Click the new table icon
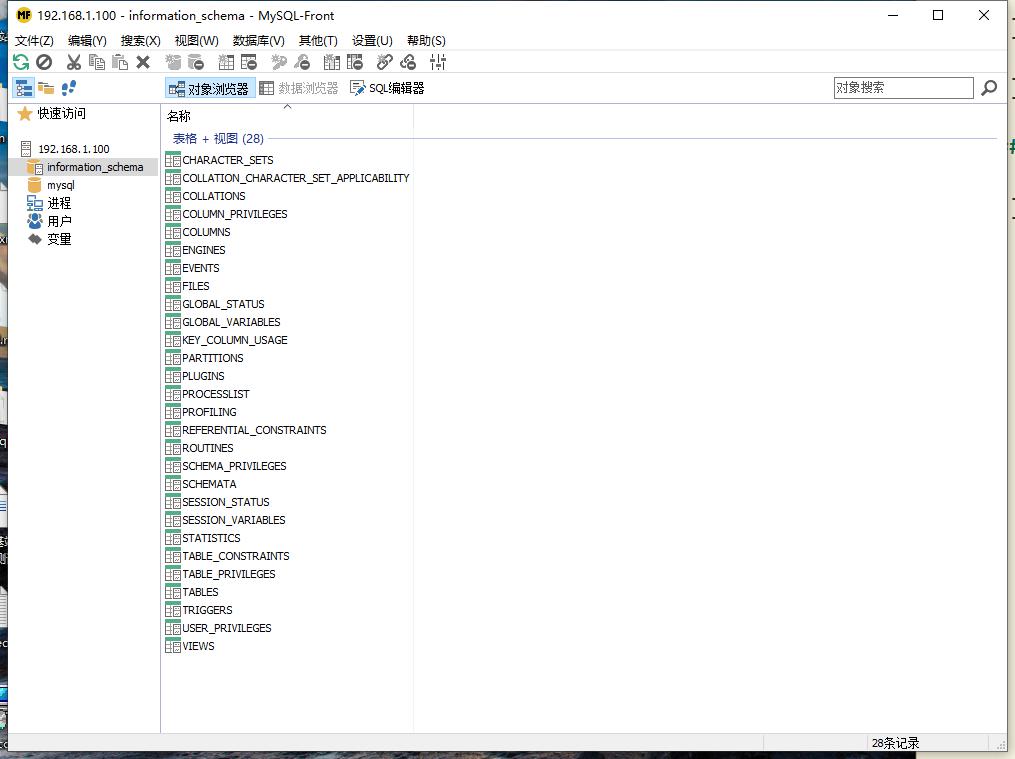This screenshot has width=1015, height=759. pos(226,62)
